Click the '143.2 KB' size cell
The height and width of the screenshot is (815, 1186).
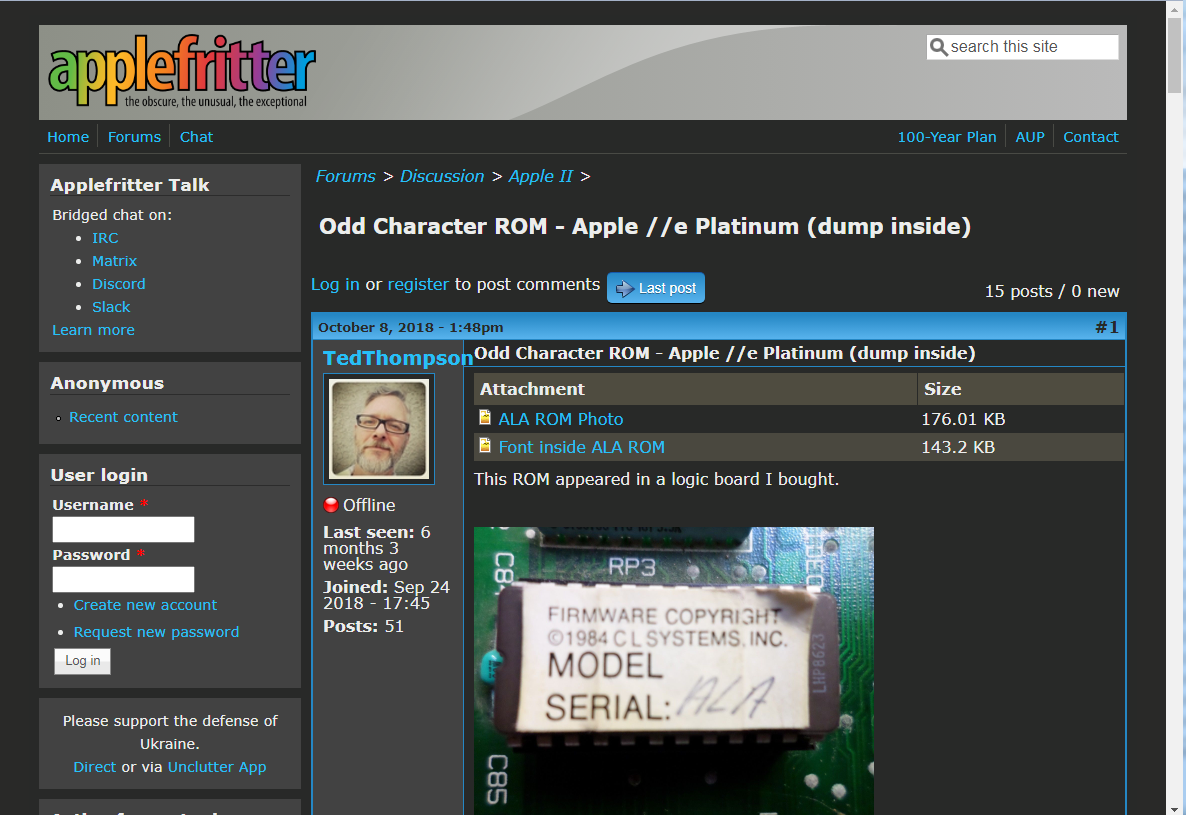click(x=958, y=447)
